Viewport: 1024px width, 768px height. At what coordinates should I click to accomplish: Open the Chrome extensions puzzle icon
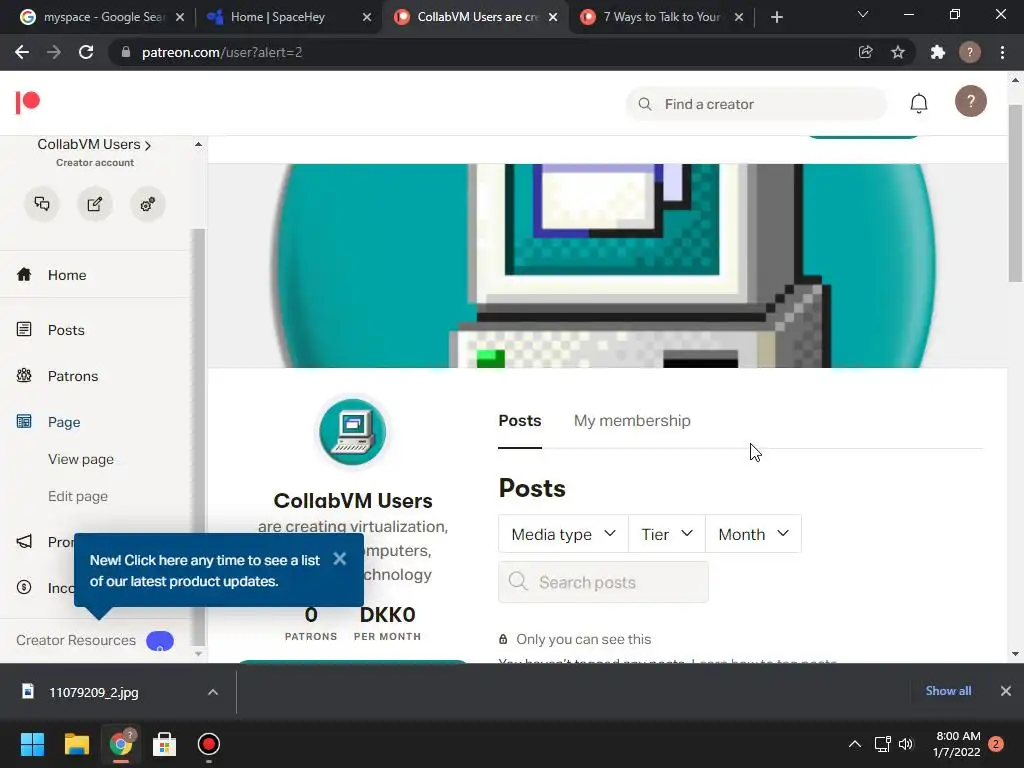[938, 52]
